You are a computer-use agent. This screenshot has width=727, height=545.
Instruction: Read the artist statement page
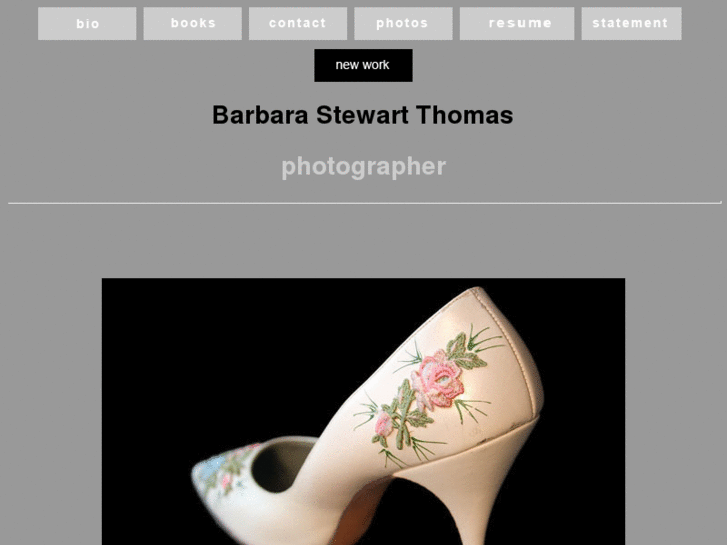pos(631,23)
